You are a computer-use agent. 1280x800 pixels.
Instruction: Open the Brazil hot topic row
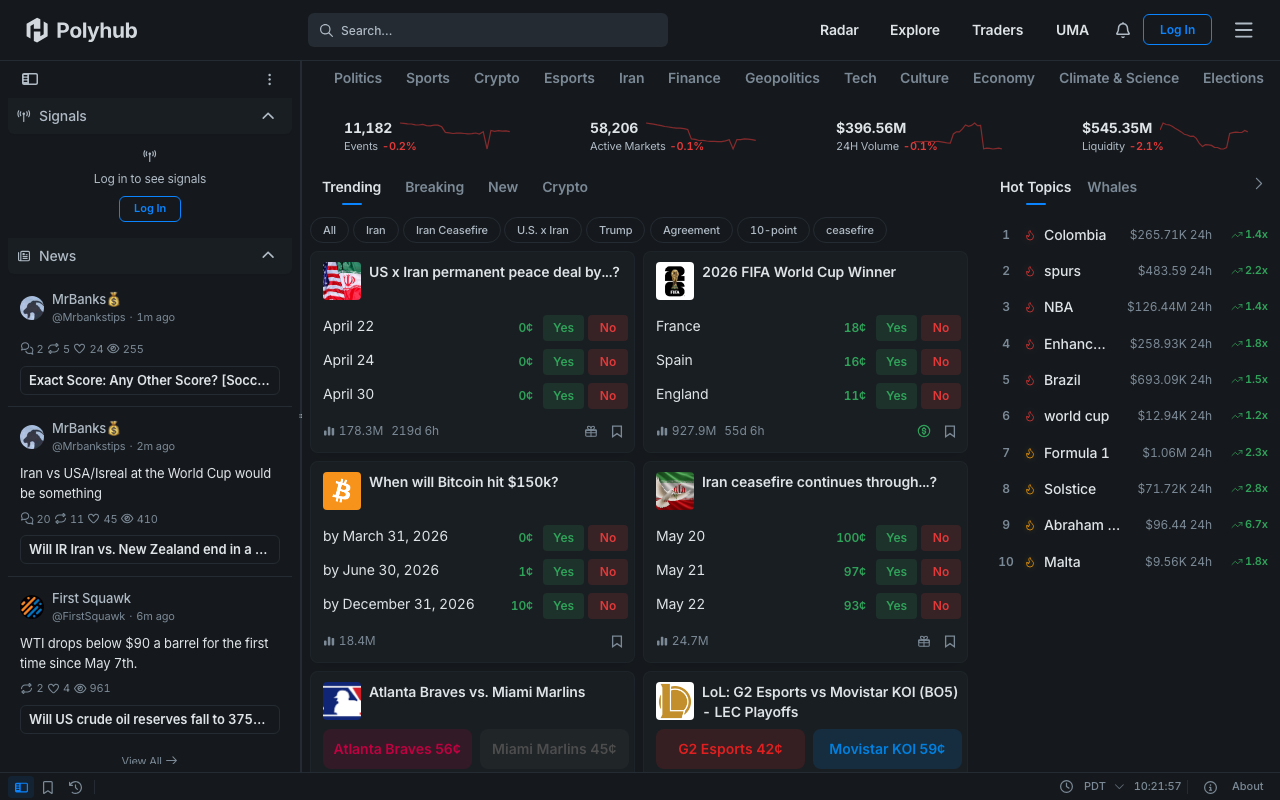(1135, 380)
